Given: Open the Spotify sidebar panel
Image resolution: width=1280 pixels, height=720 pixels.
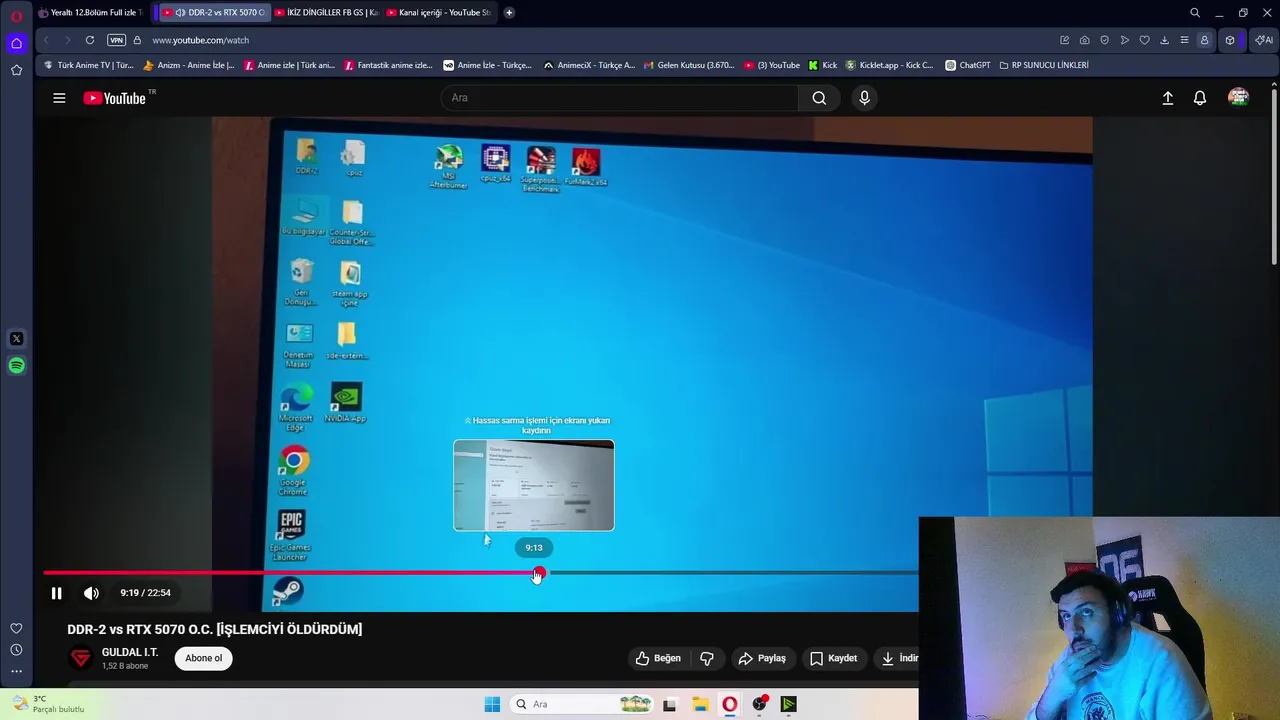Looking at the screenshot, I should [x=16, y=366].
